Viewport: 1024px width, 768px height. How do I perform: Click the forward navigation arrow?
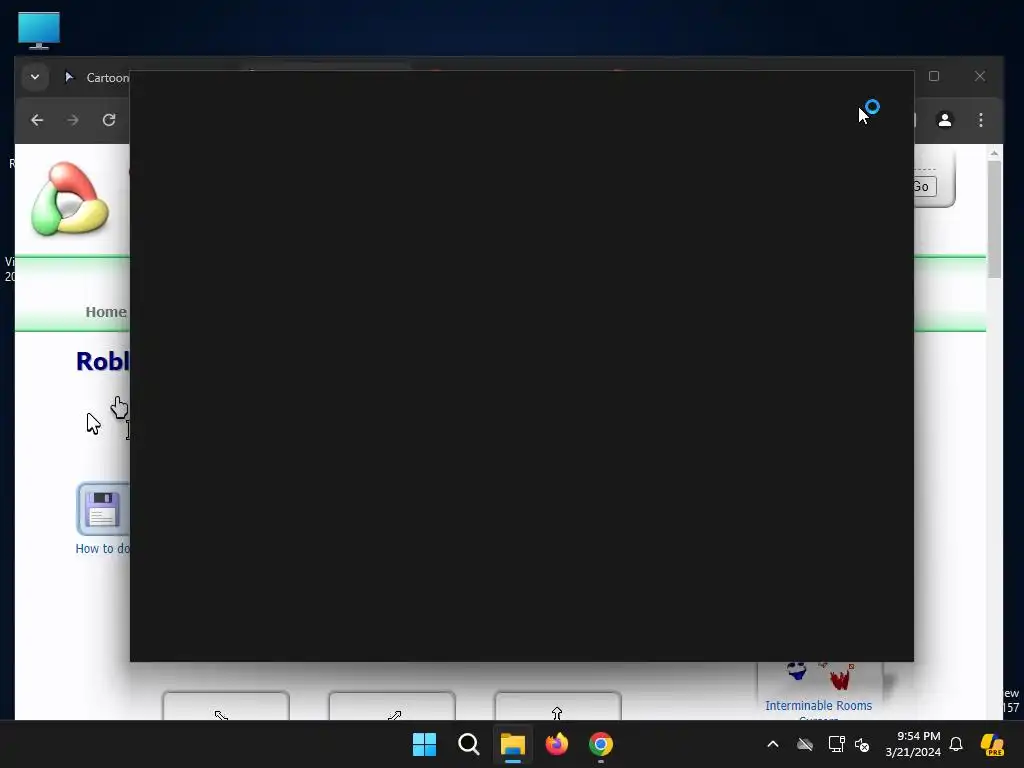(x=72, y=120)
